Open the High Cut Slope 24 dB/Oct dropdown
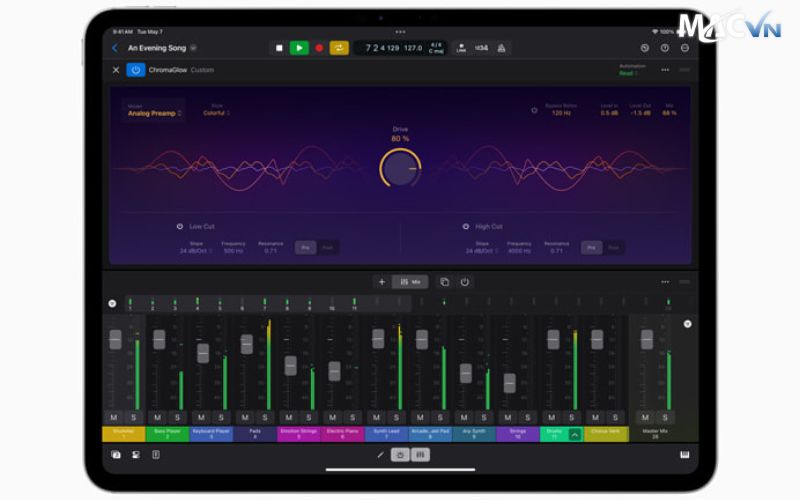800x500 pixels. tap(482, 251)
